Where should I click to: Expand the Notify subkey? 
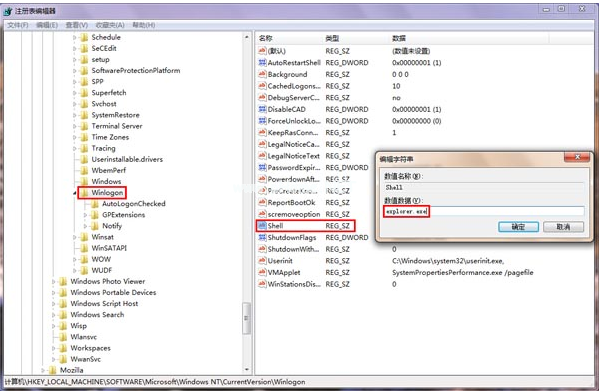coord(86,226)
